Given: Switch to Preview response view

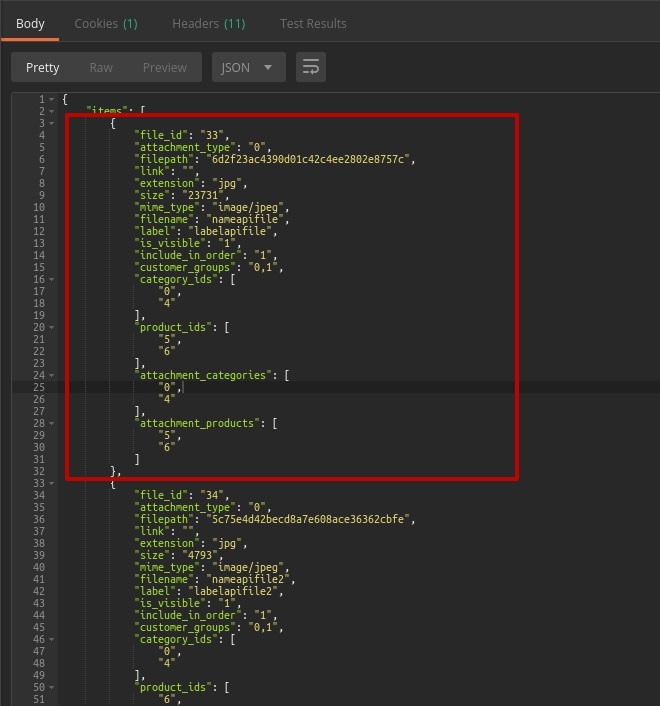Looking at the screenshot, I should coord(164,67).
